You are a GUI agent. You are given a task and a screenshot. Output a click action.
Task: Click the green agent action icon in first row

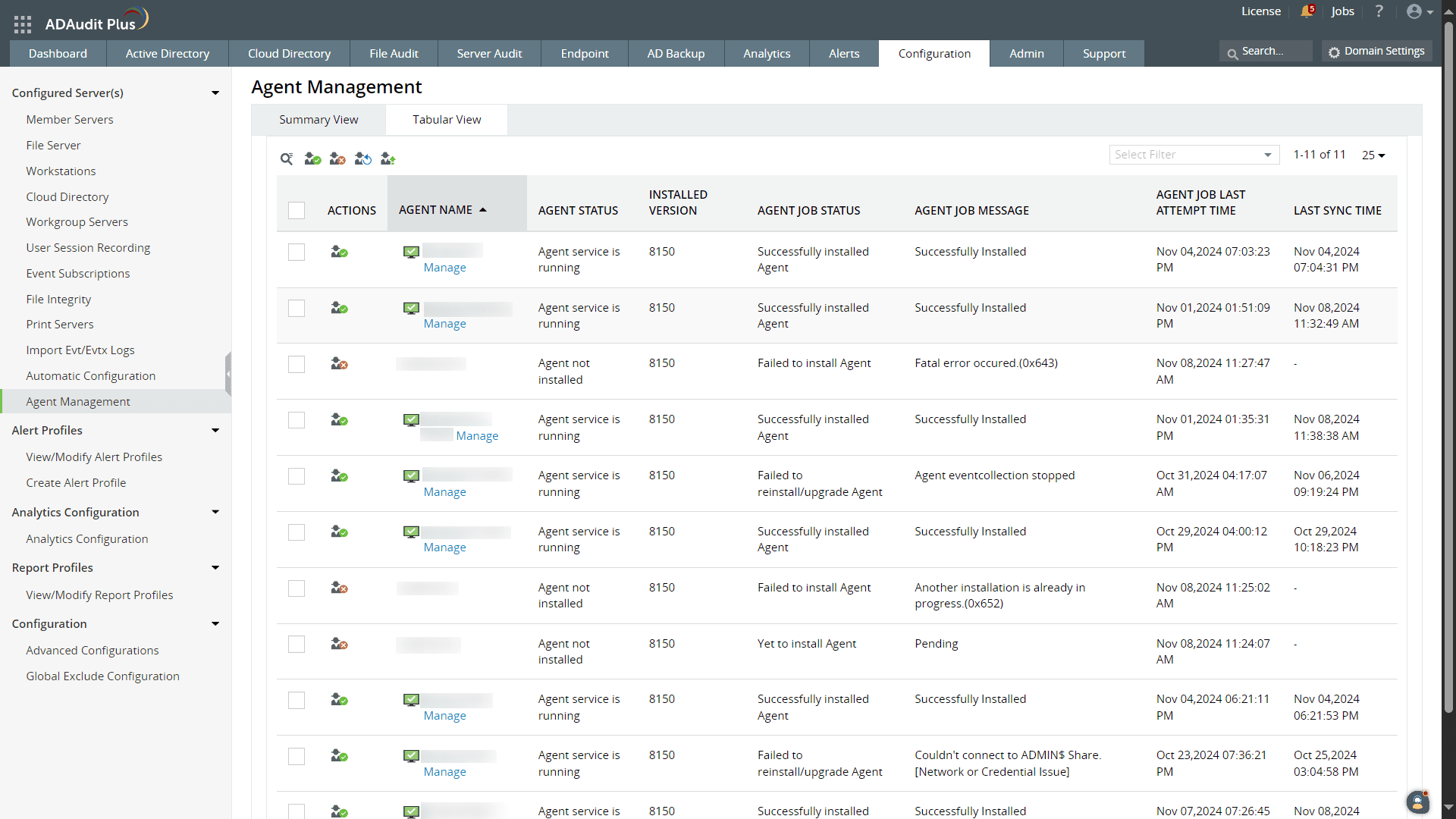[339, 251]
